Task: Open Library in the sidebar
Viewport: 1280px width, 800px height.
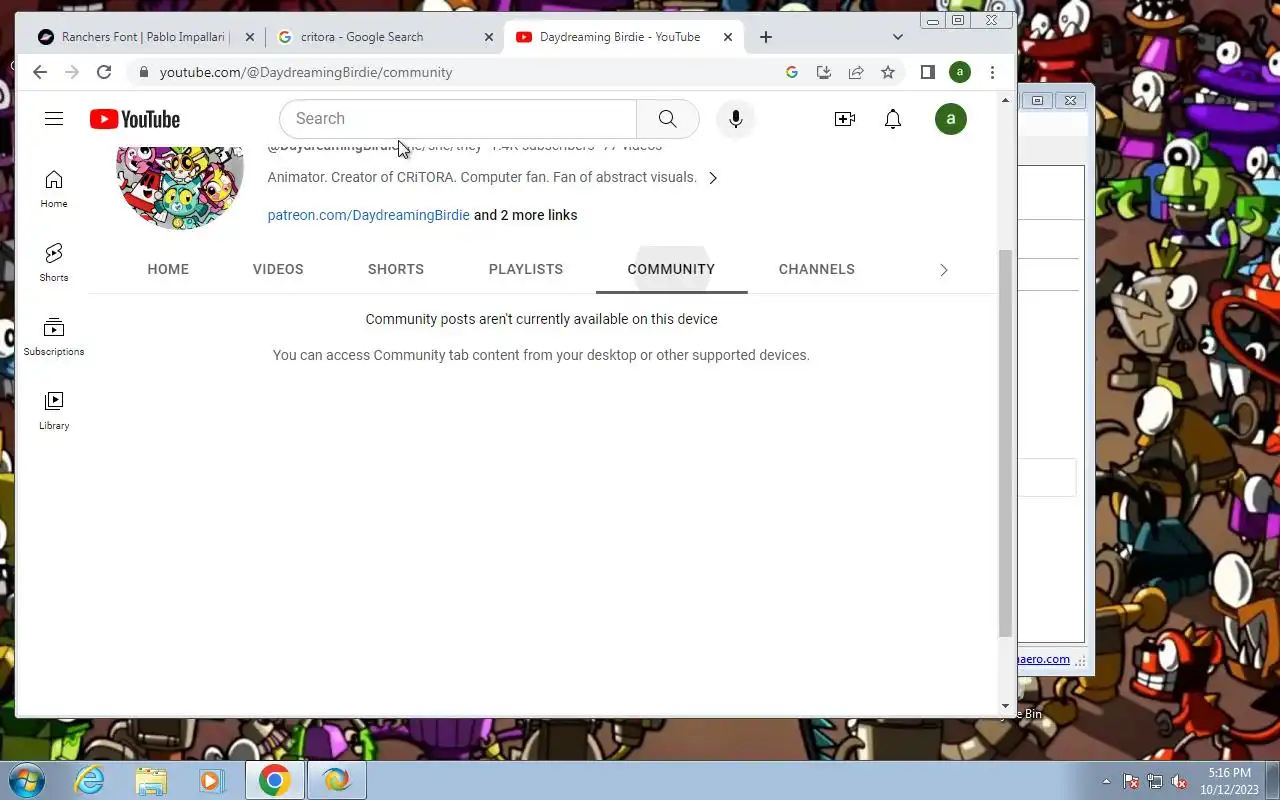Action: [x=54, y=411]
